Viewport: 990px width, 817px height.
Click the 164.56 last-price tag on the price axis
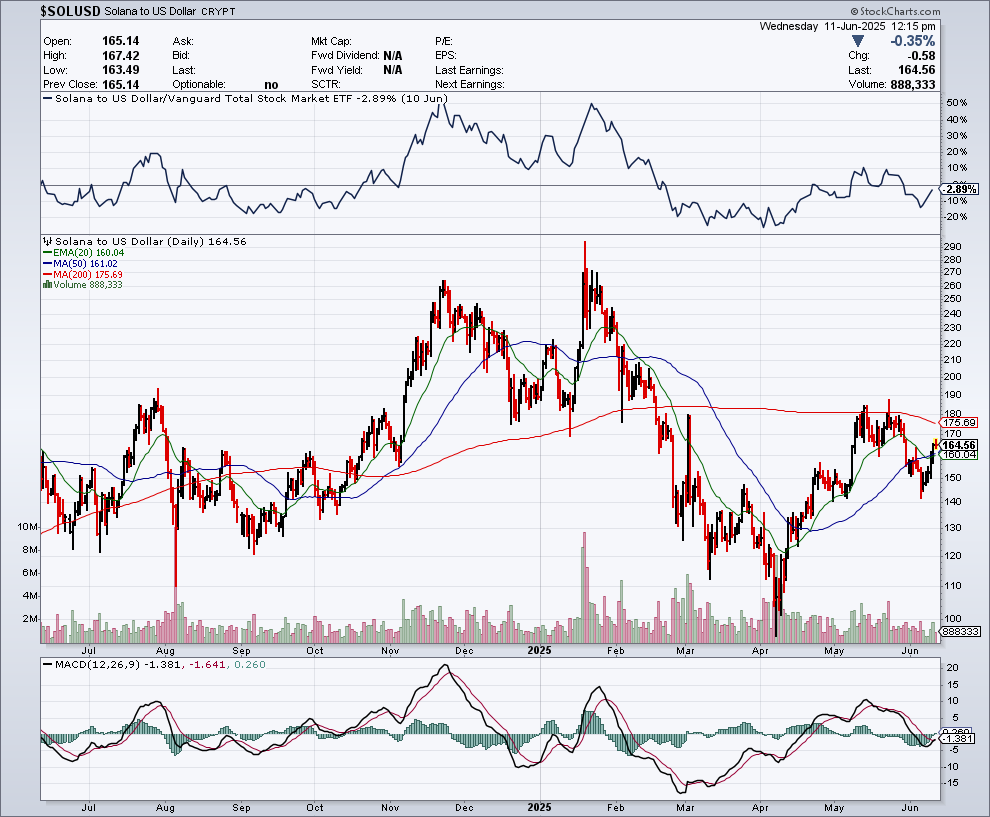point(960,445)
